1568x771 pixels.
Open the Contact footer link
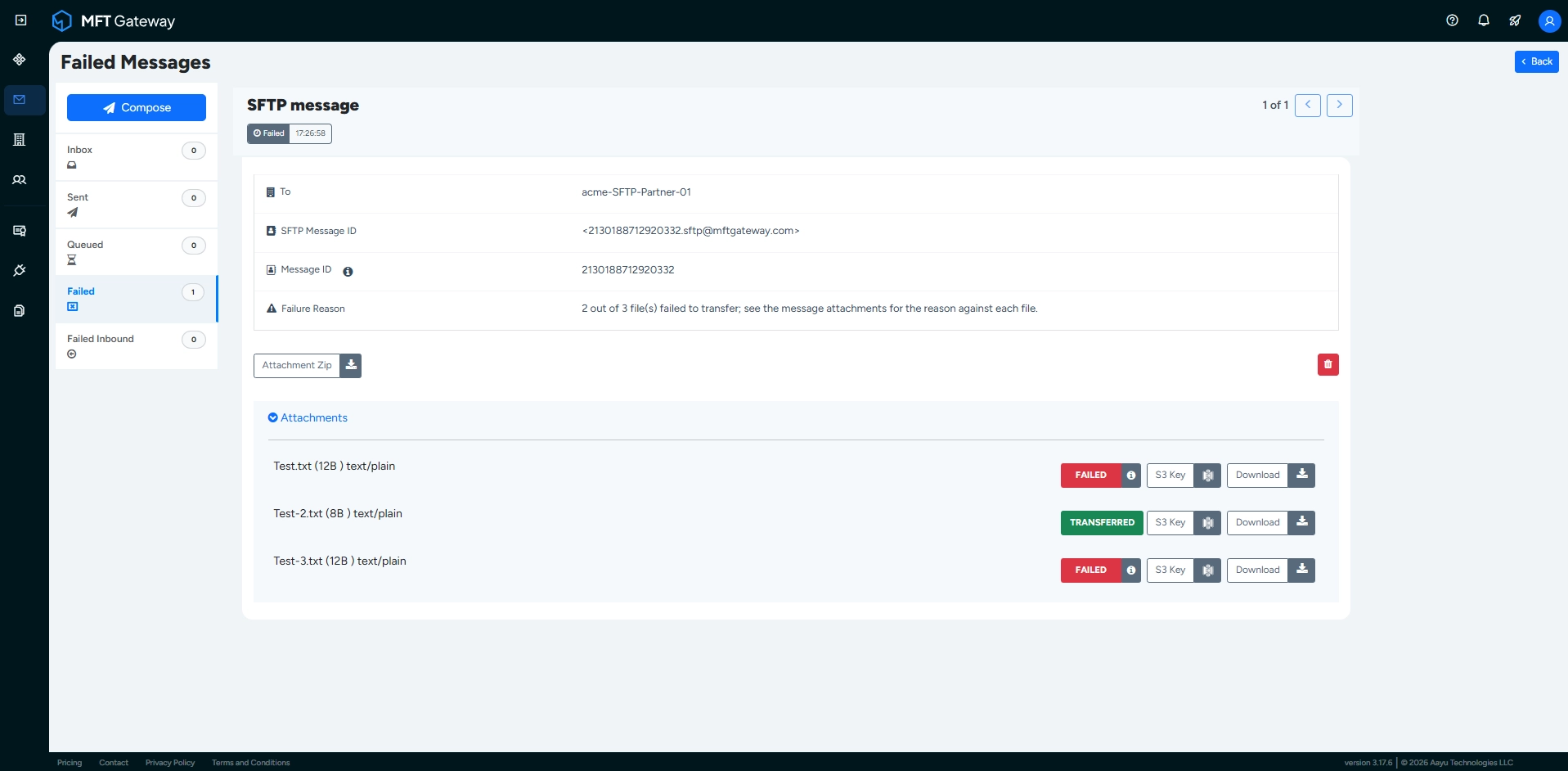pos(114,763)
